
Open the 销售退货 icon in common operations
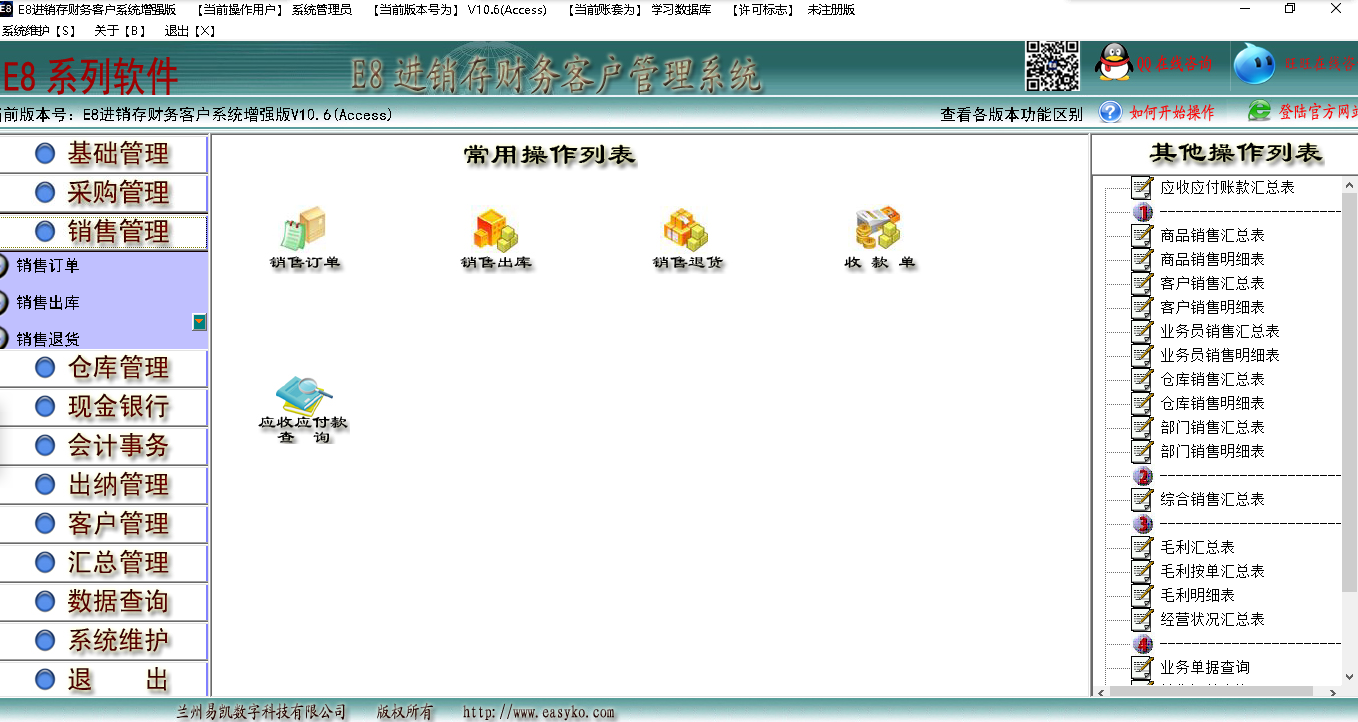pos(687,239)
